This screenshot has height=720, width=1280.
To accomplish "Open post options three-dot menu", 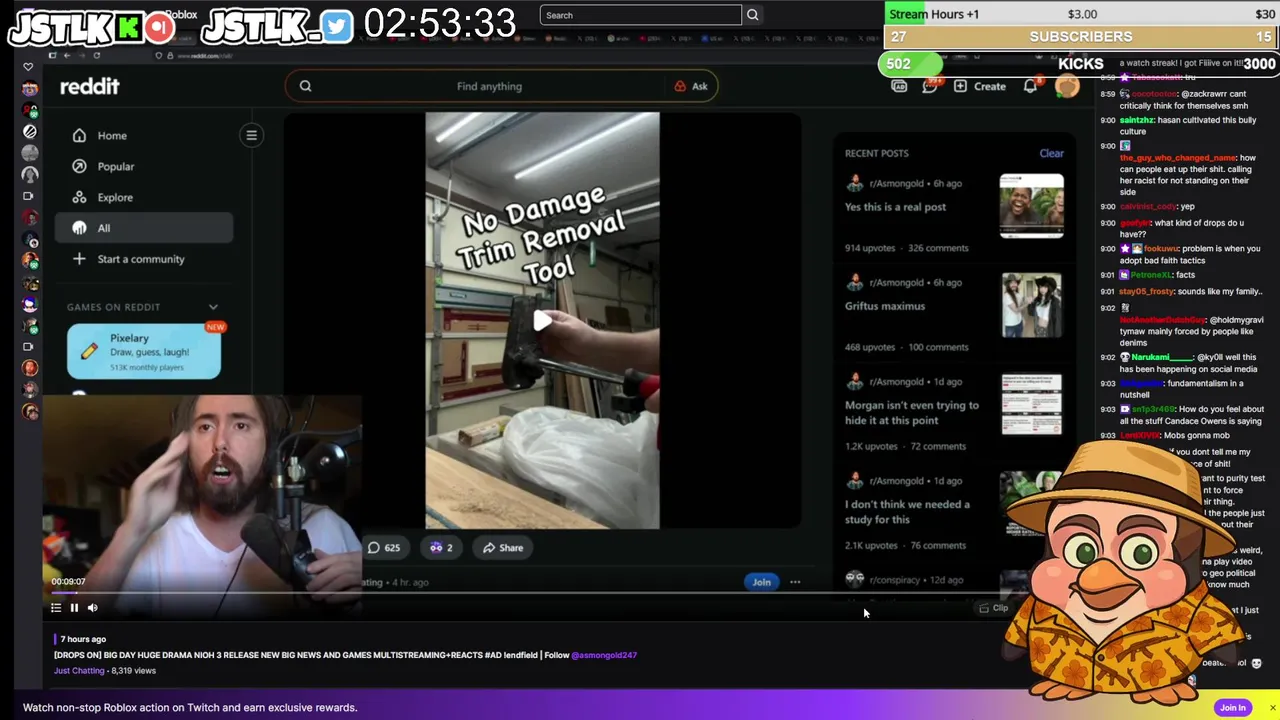I will pyautogui.click(x=795, y=582).
